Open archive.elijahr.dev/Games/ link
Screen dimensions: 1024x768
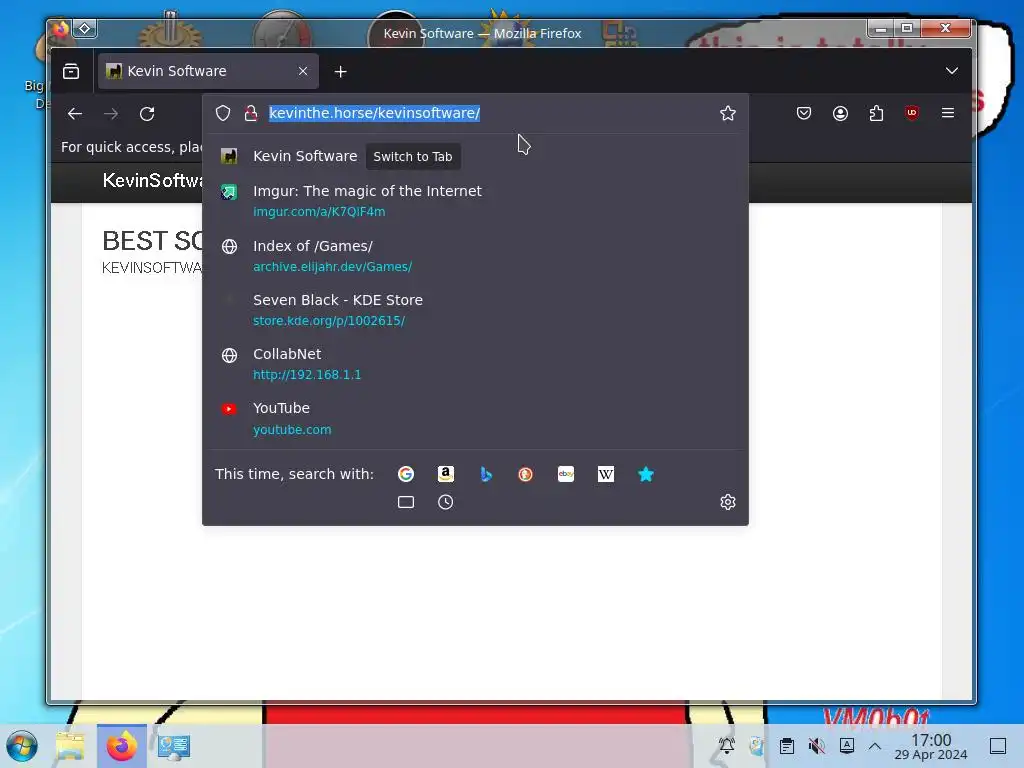click(x=332, y=266)
